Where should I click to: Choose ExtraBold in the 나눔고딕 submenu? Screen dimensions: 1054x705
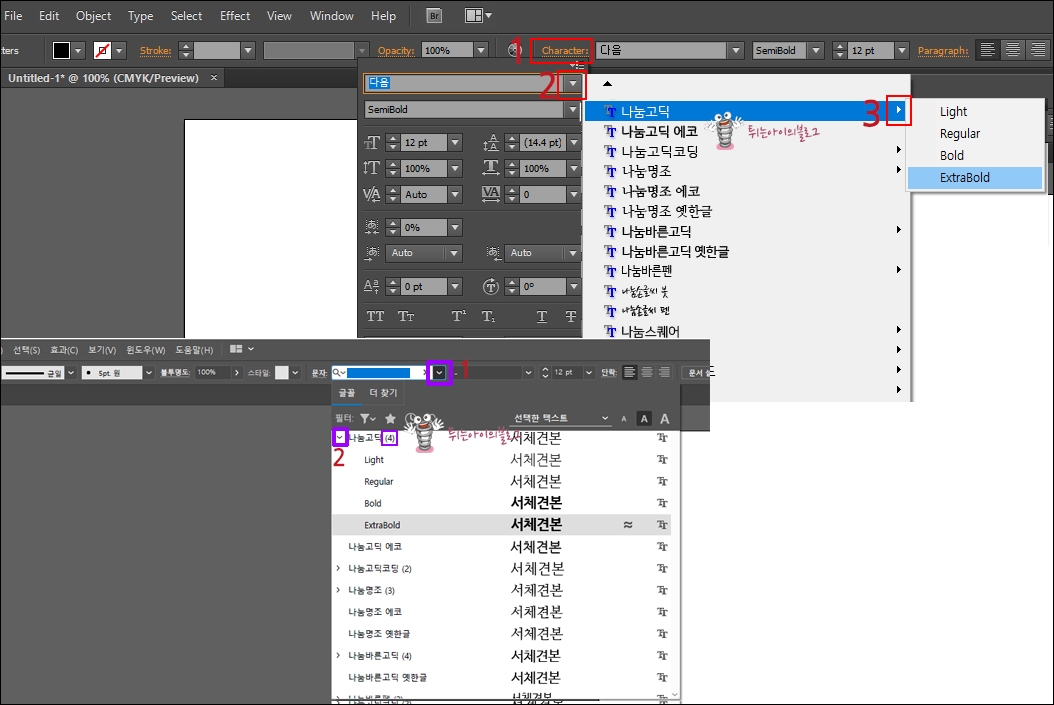pyautogui.click(x=974, y=177)
